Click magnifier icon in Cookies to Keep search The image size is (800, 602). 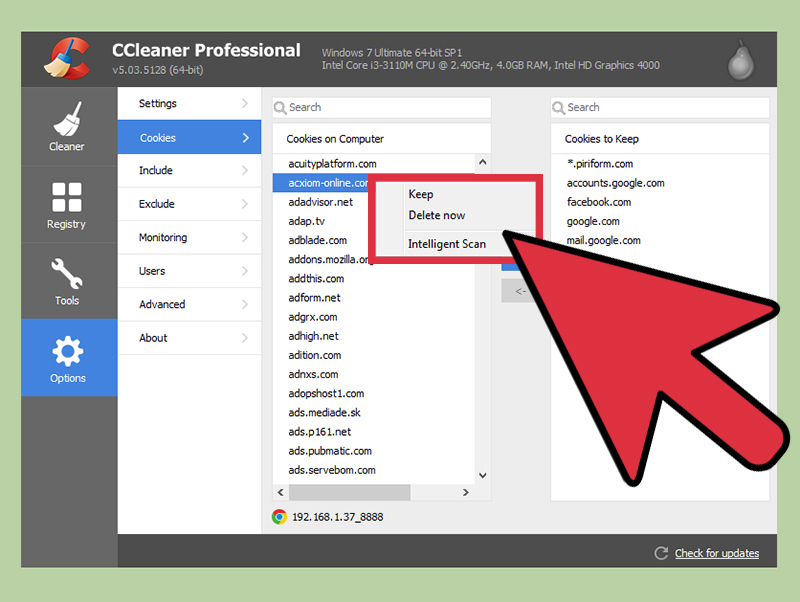(559, 108)
